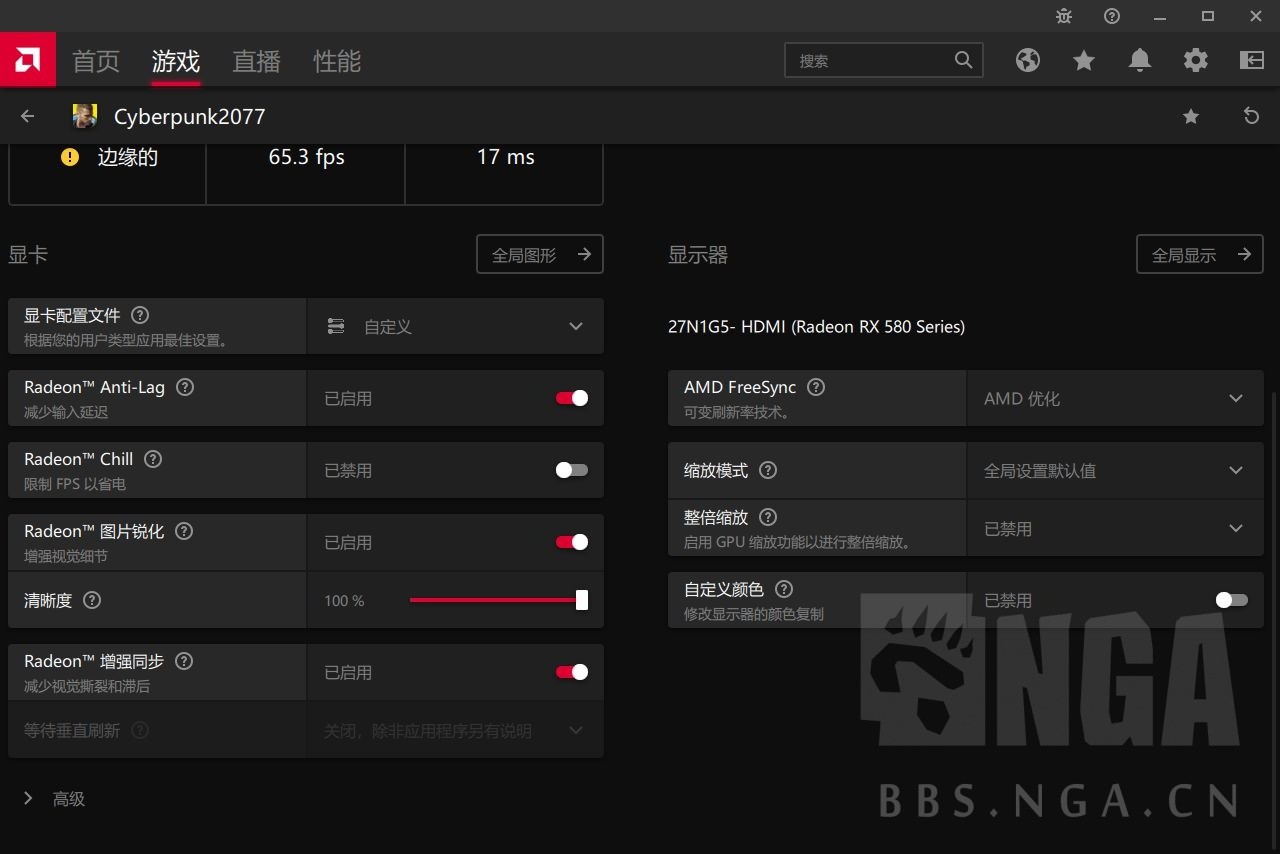Click the back arrow beside Cyberpunk2077

[28, 116]
